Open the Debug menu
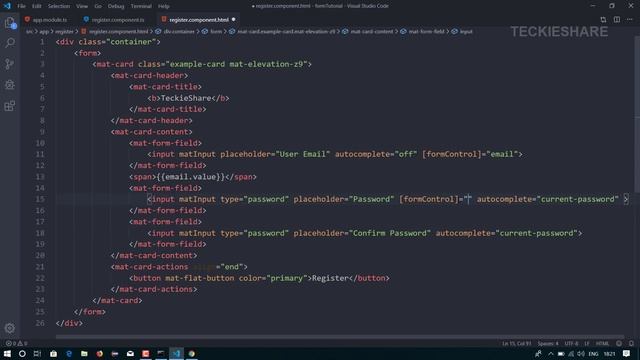This screenshot has width=640, height=360. click(116, 6)
